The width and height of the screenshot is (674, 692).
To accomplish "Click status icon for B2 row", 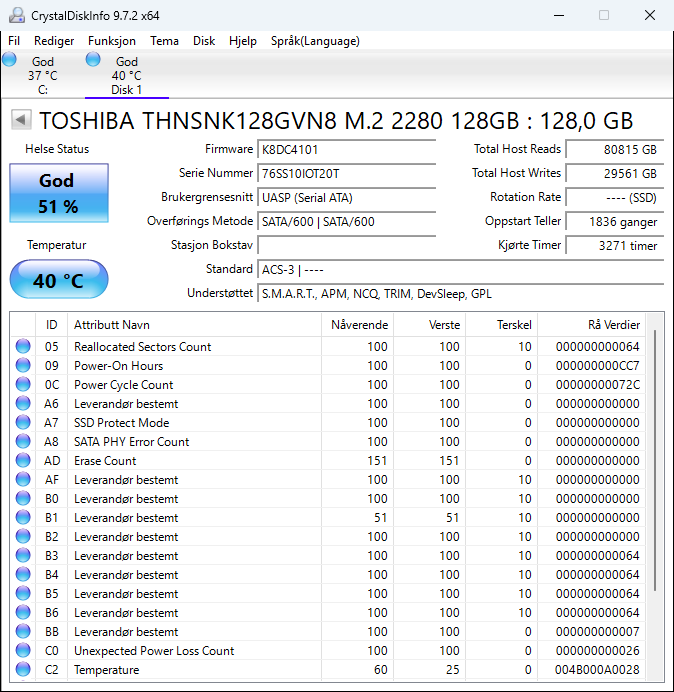I will coord(23,536).
